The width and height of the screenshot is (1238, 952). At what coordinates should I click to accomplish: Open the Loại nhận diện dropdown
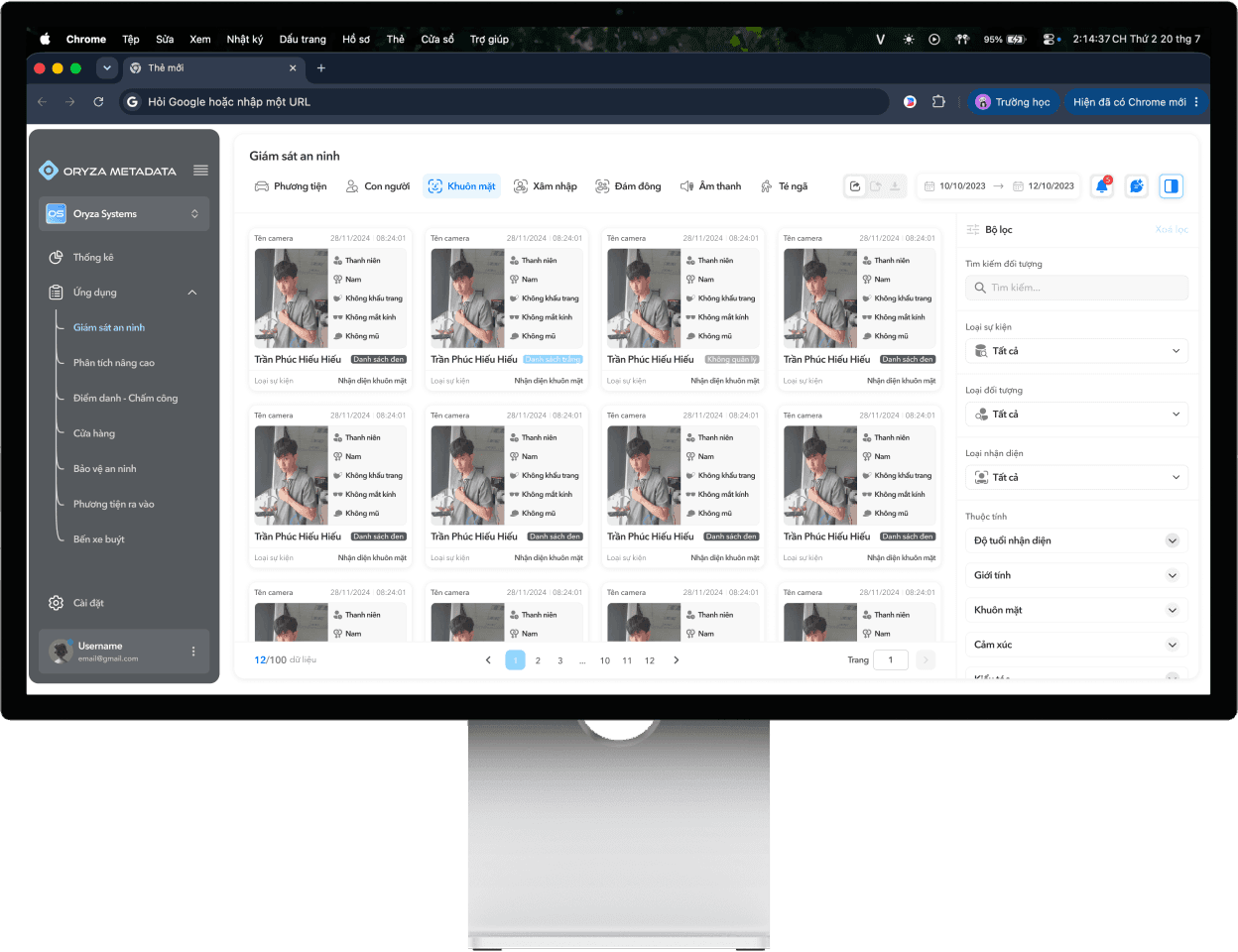tap(1076, 478)
